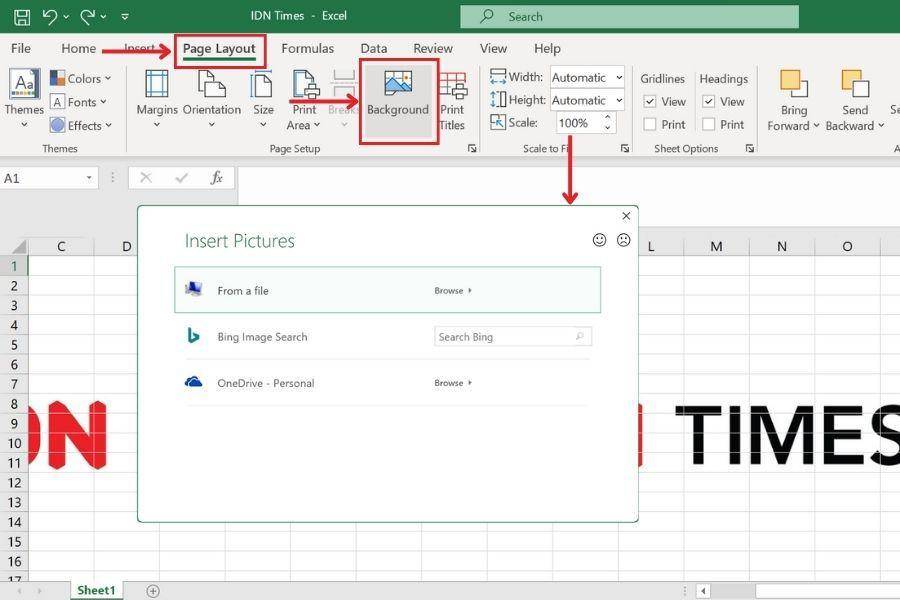Select the Sheet1 tab
The width and height of the screenshot is (900, 600).
96,590
